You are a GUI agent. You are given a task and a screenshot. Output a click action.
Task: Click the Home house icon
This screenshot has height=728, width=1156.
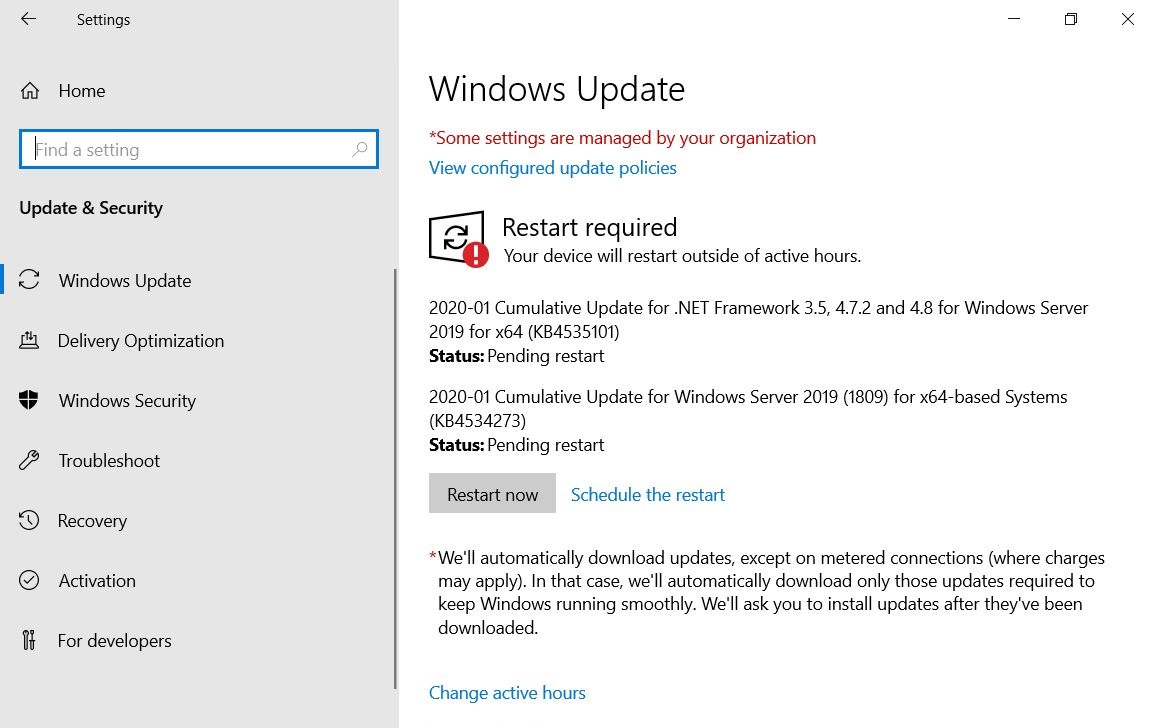pos(30,91)
